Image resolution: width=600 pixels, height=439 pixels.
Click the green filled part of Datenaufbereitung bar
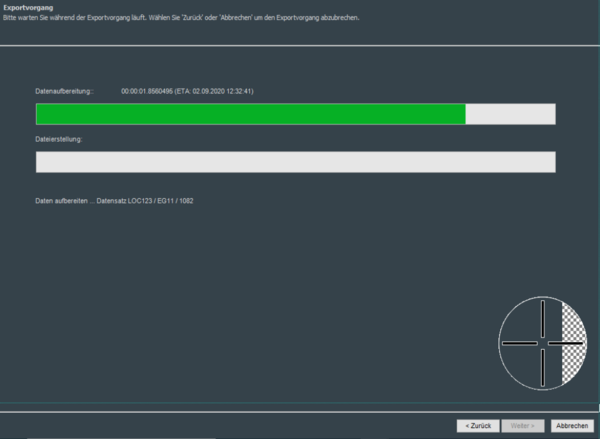(x=250, y=114)
